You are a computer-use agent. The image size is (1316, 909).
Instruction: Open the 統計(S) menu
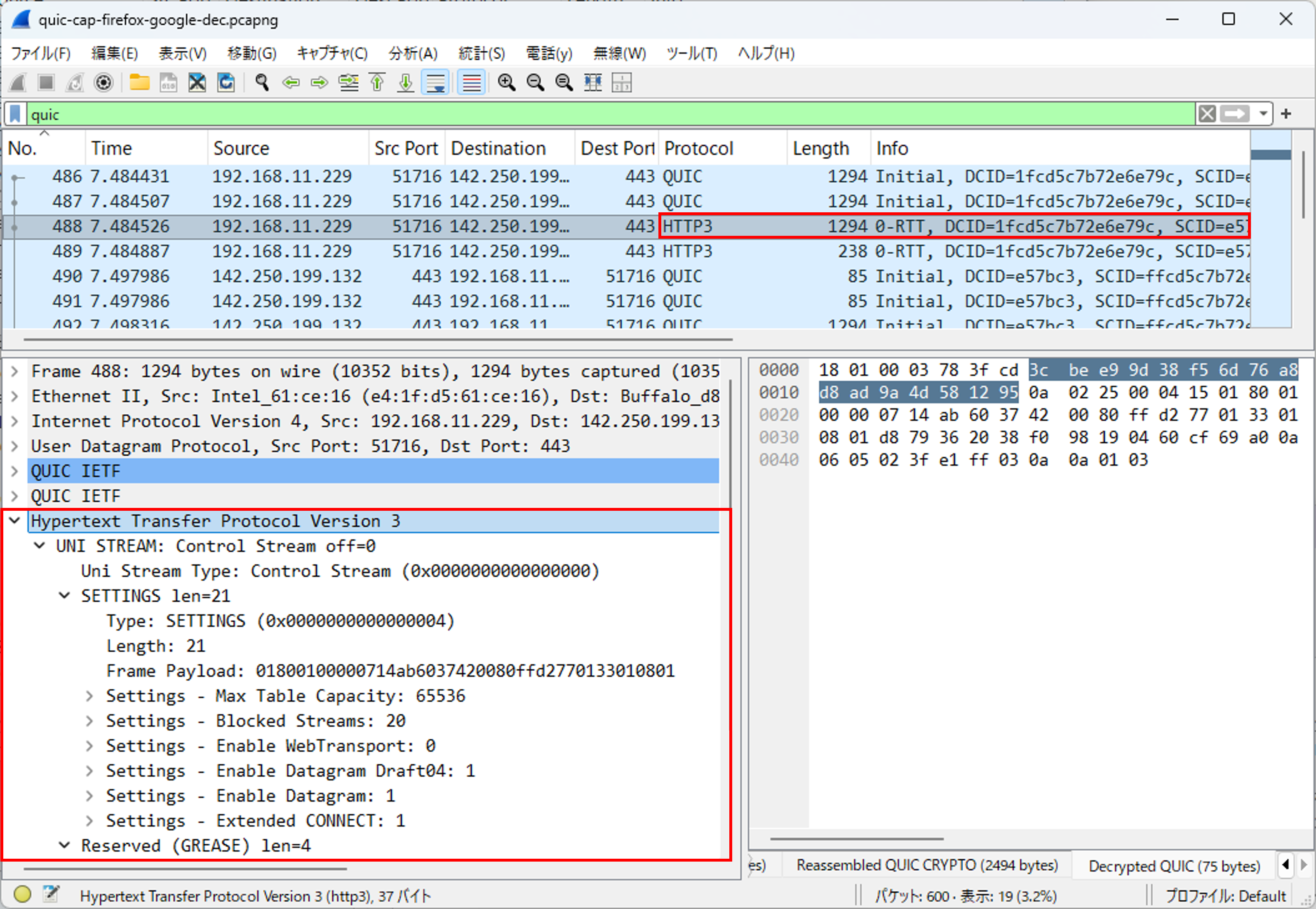tap(482, 54)
